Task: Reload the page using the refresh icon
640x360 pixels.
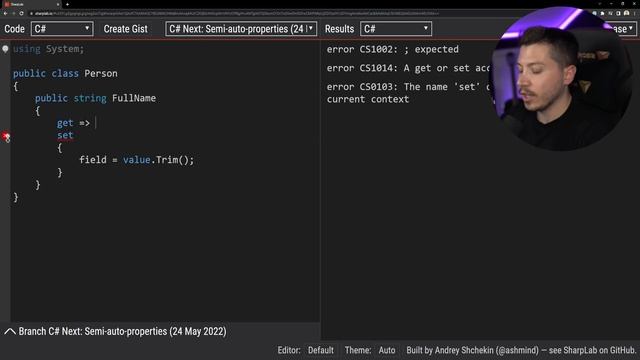Action: pos(21,13)
